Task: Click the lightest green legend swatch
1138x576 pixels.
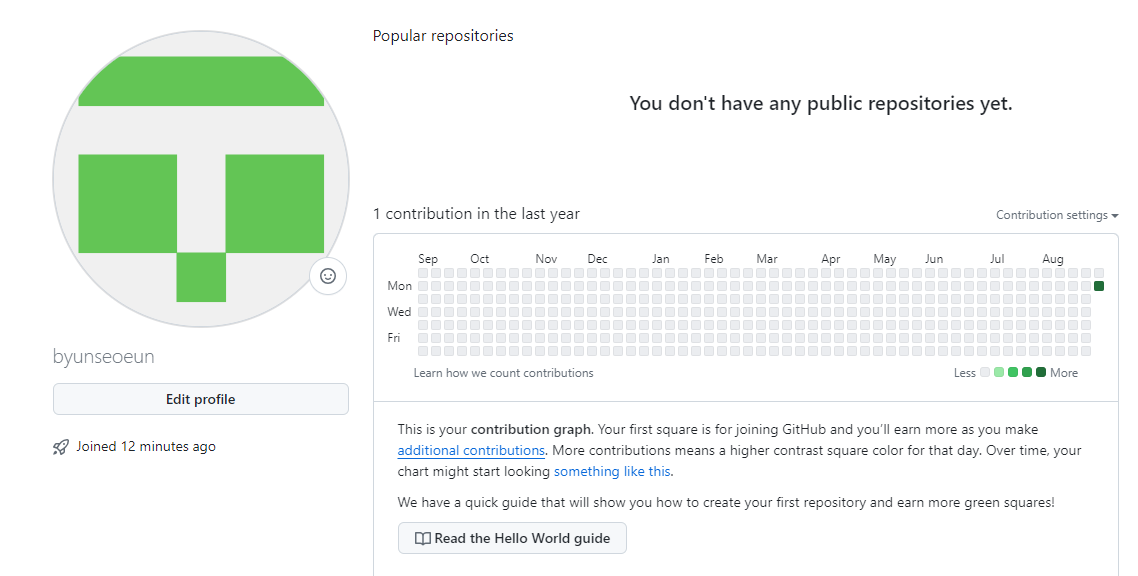Action: coord(999,373)
